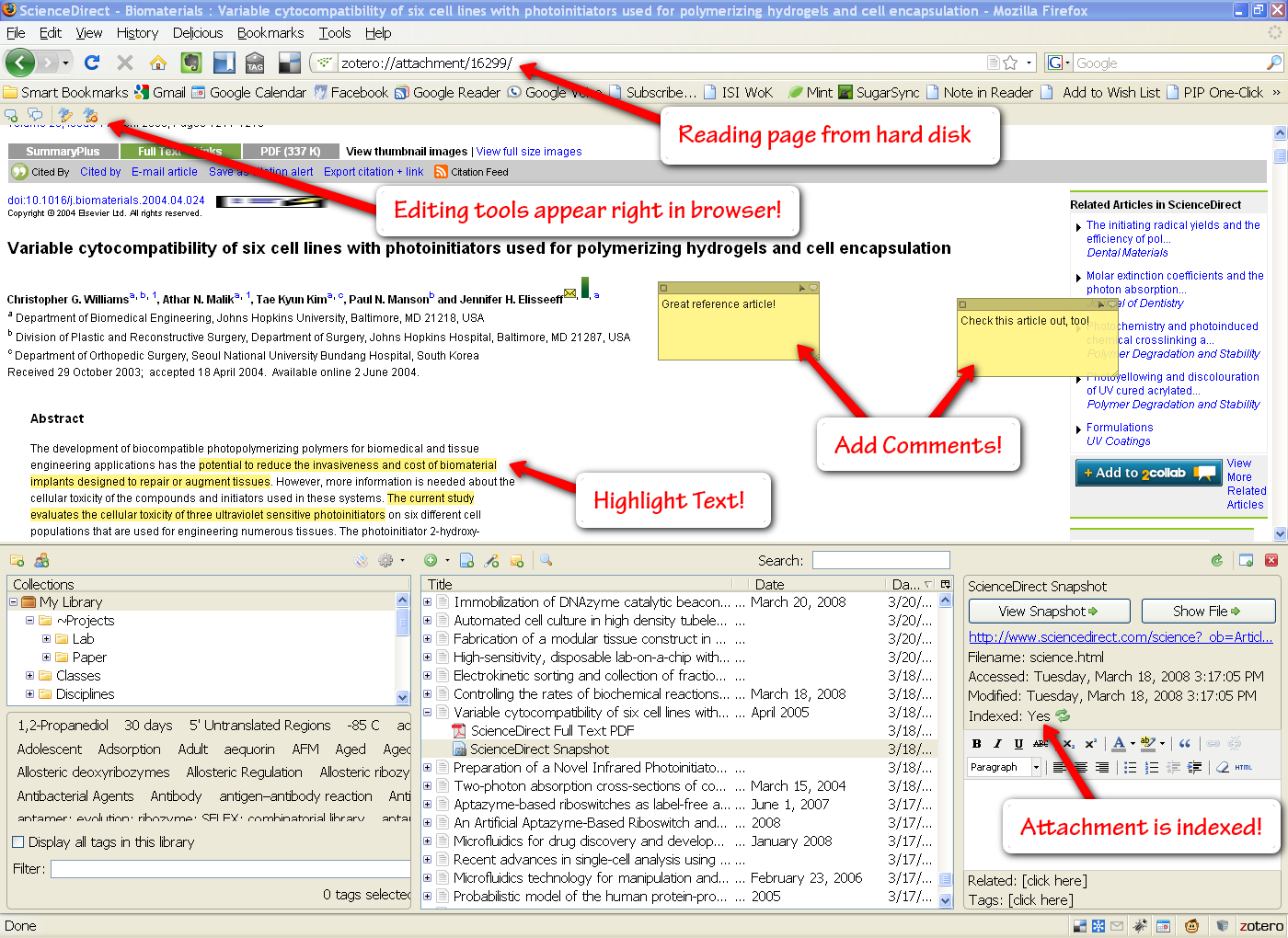This screenshot has width=1288, height=938.
Task: Click the Bold button in note editor
Action: [x=976, y=743]
